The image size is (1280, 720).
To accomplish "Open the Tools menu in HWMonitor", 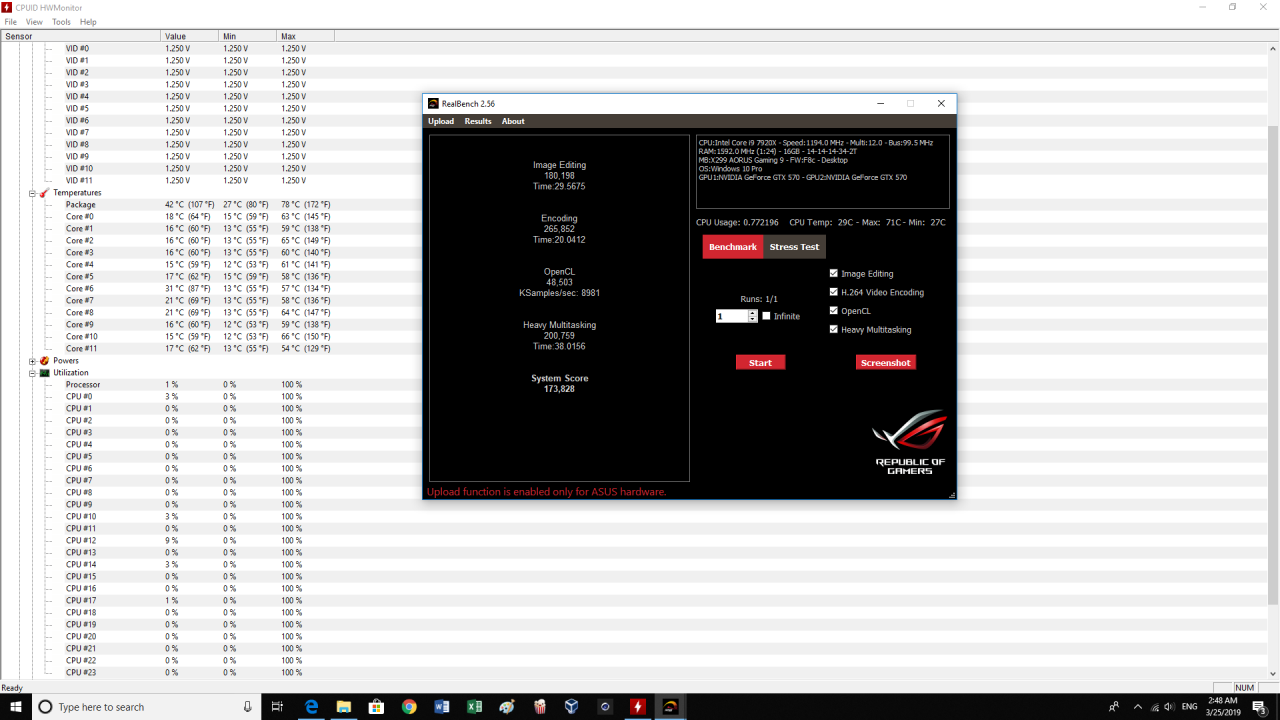I will tap(61, 22).
